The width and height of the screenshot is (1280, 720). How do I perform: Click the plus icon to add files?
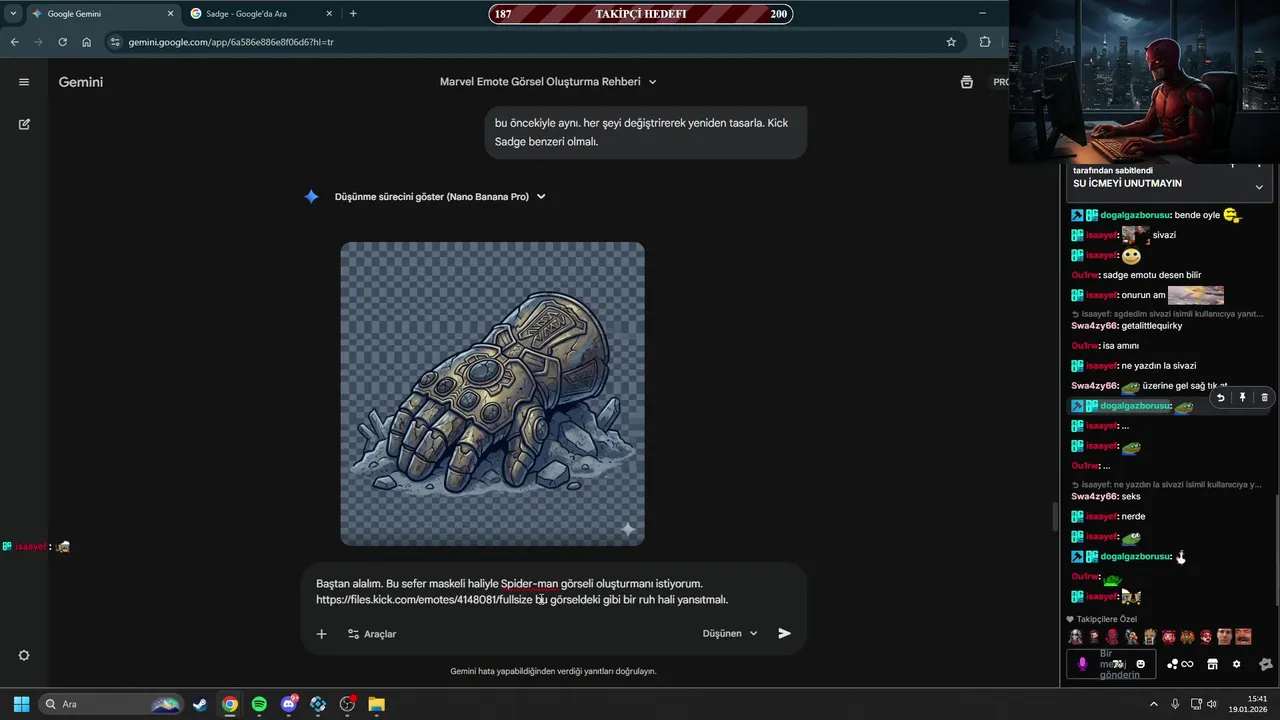[321, 634]
